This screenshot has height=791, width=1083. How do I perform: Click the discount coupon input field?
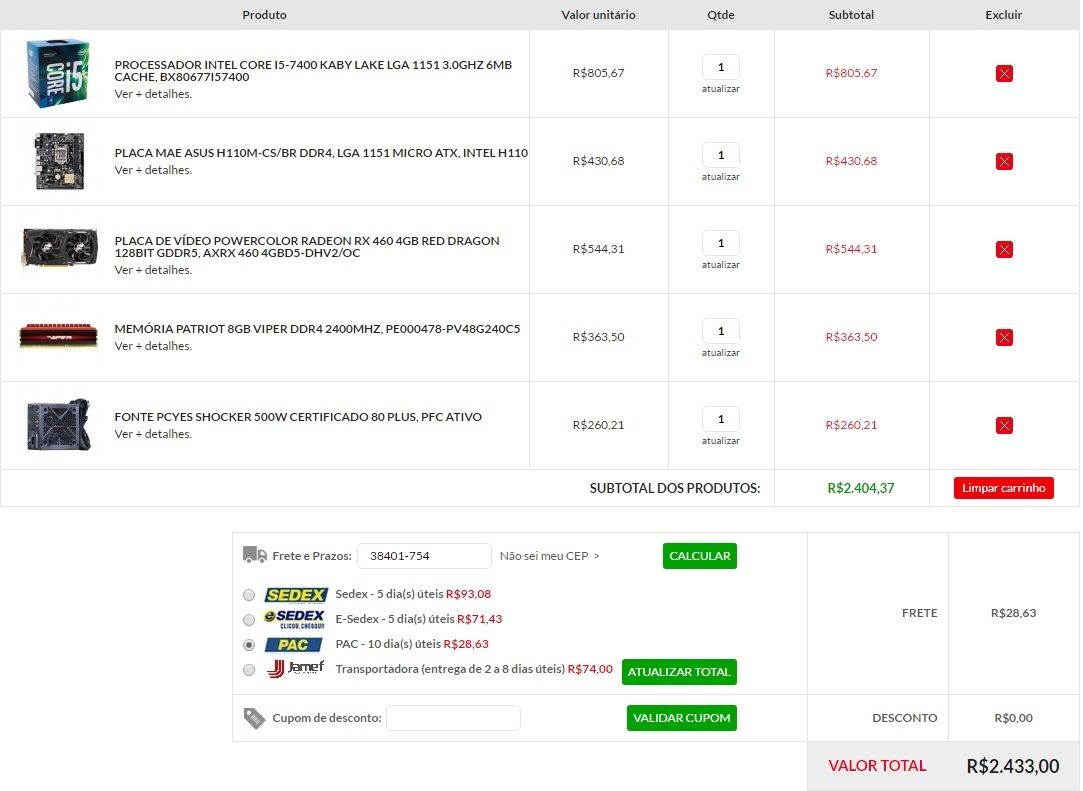[453, 718]
